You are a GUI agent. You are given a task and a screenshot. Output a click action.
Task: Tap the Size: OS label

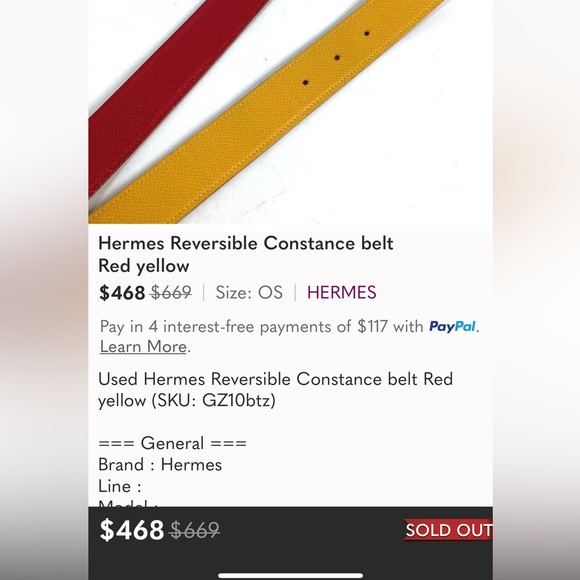pyautogui.click(x=249, y=293)
